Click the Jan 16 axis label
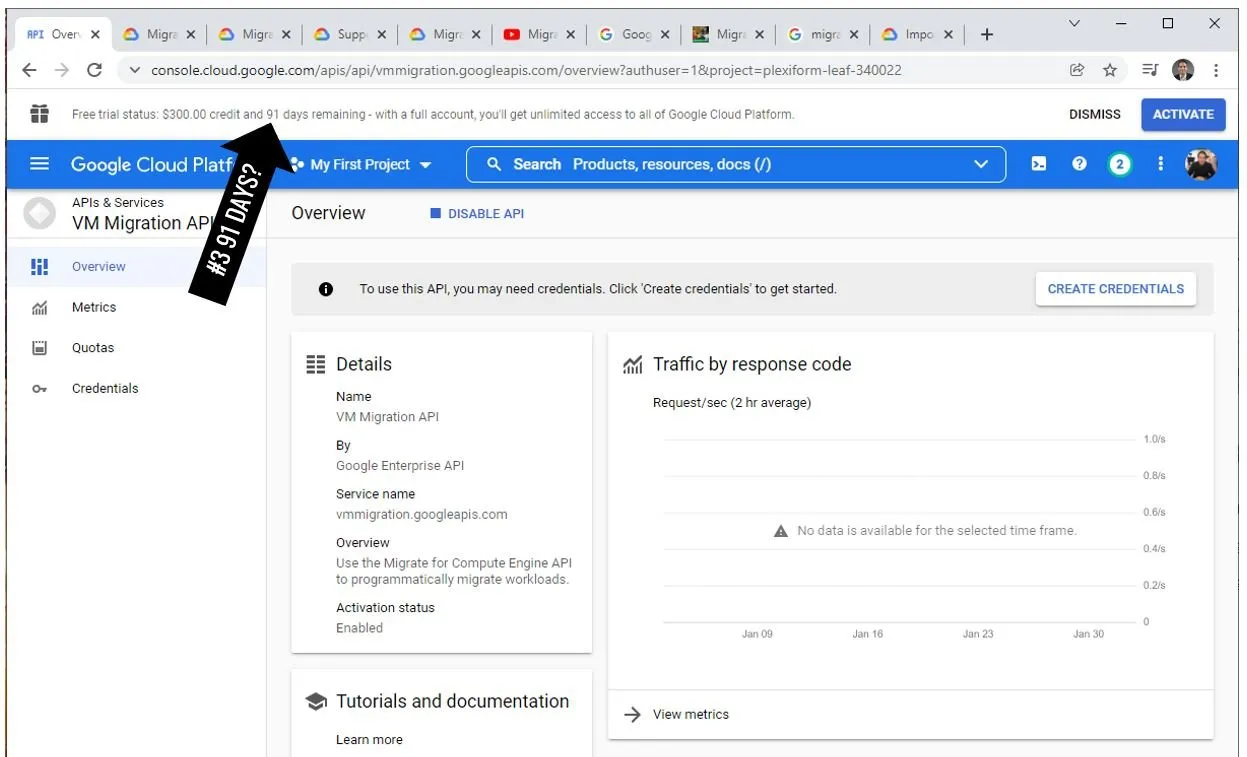 [867, 634]
